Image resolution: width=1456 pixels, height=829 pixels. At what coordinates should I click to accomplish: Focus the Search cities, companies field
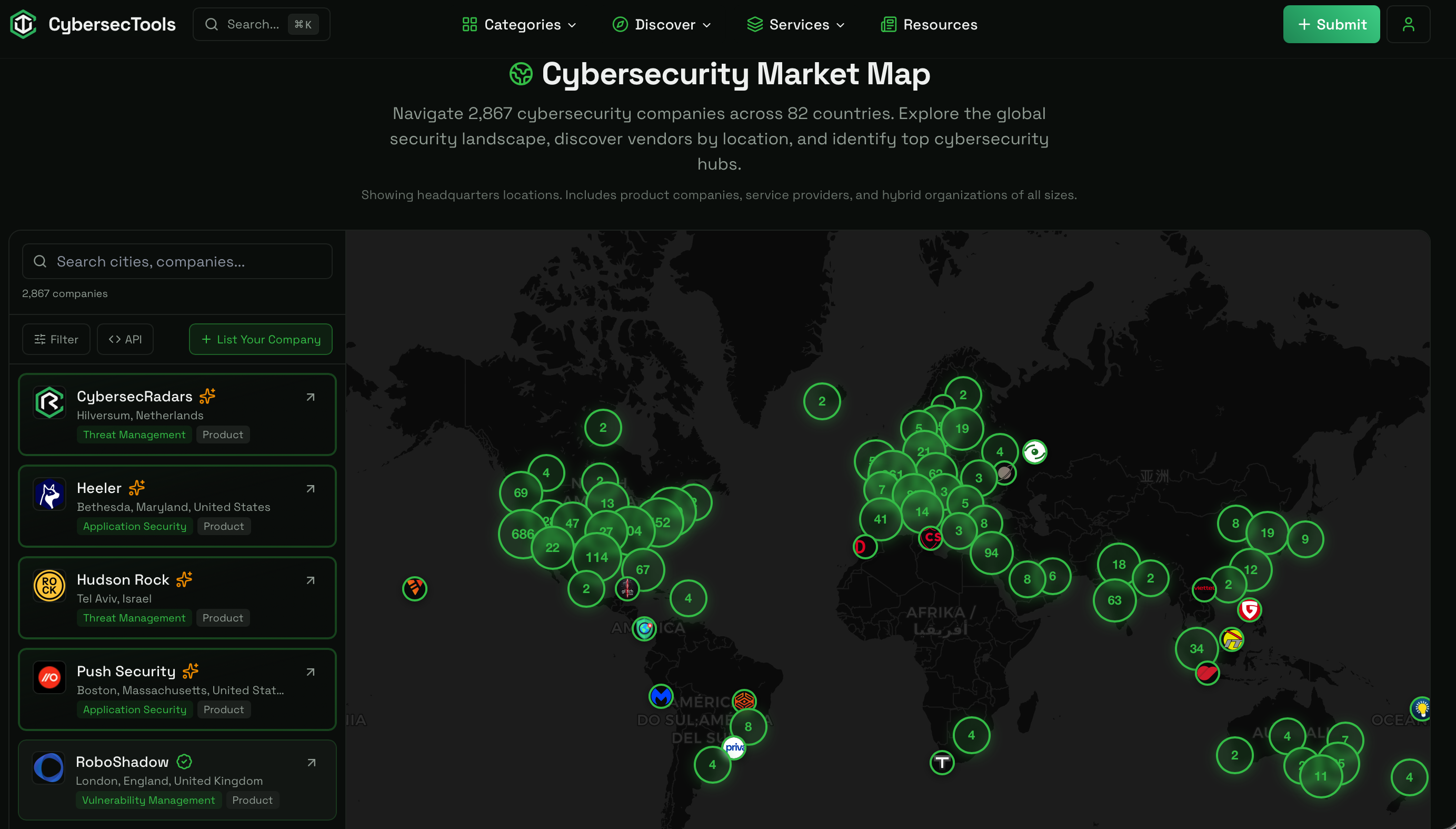coord(177,261)
